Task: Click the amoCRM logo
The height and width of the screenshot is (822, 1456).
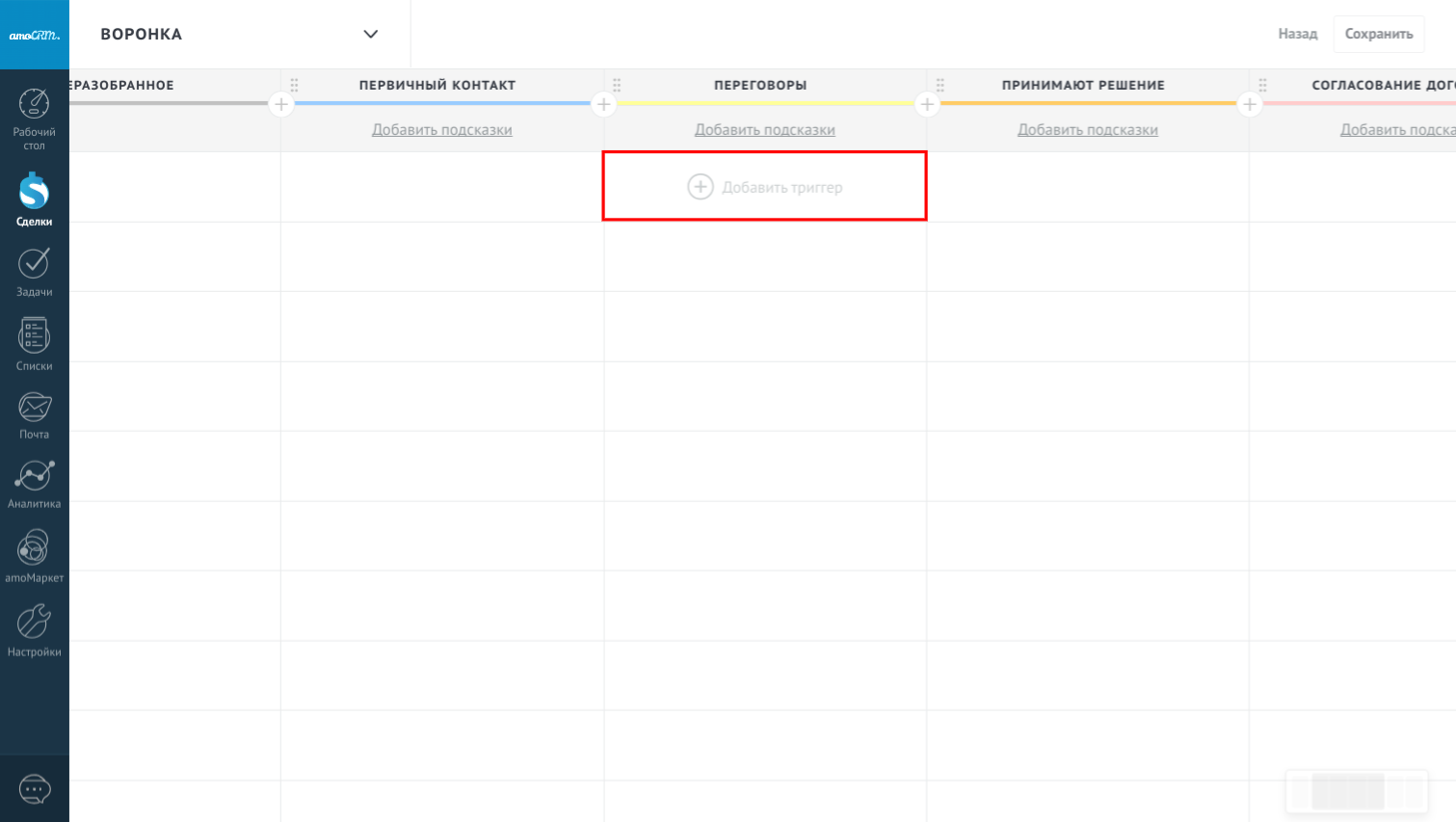Action: 35,35
